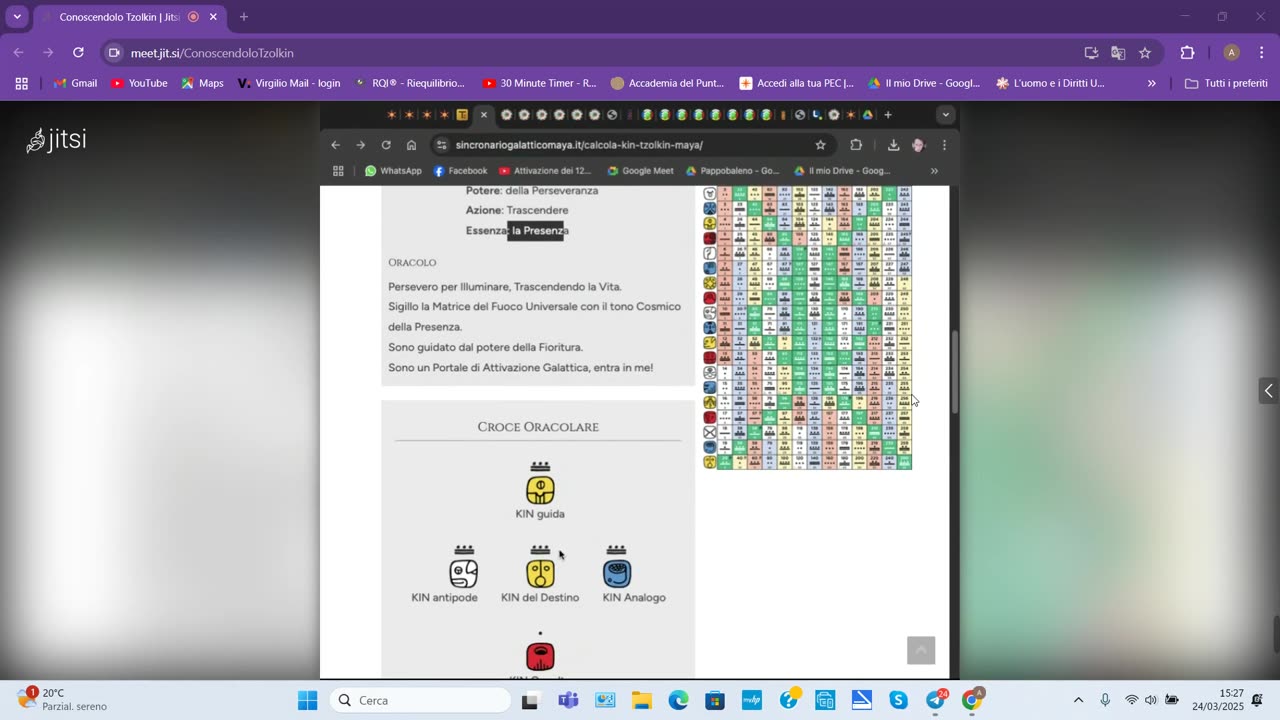Screen dimensions: 1280x720
Task: Open Telegram from the taskbar
Action: click(x=935, y=700)
